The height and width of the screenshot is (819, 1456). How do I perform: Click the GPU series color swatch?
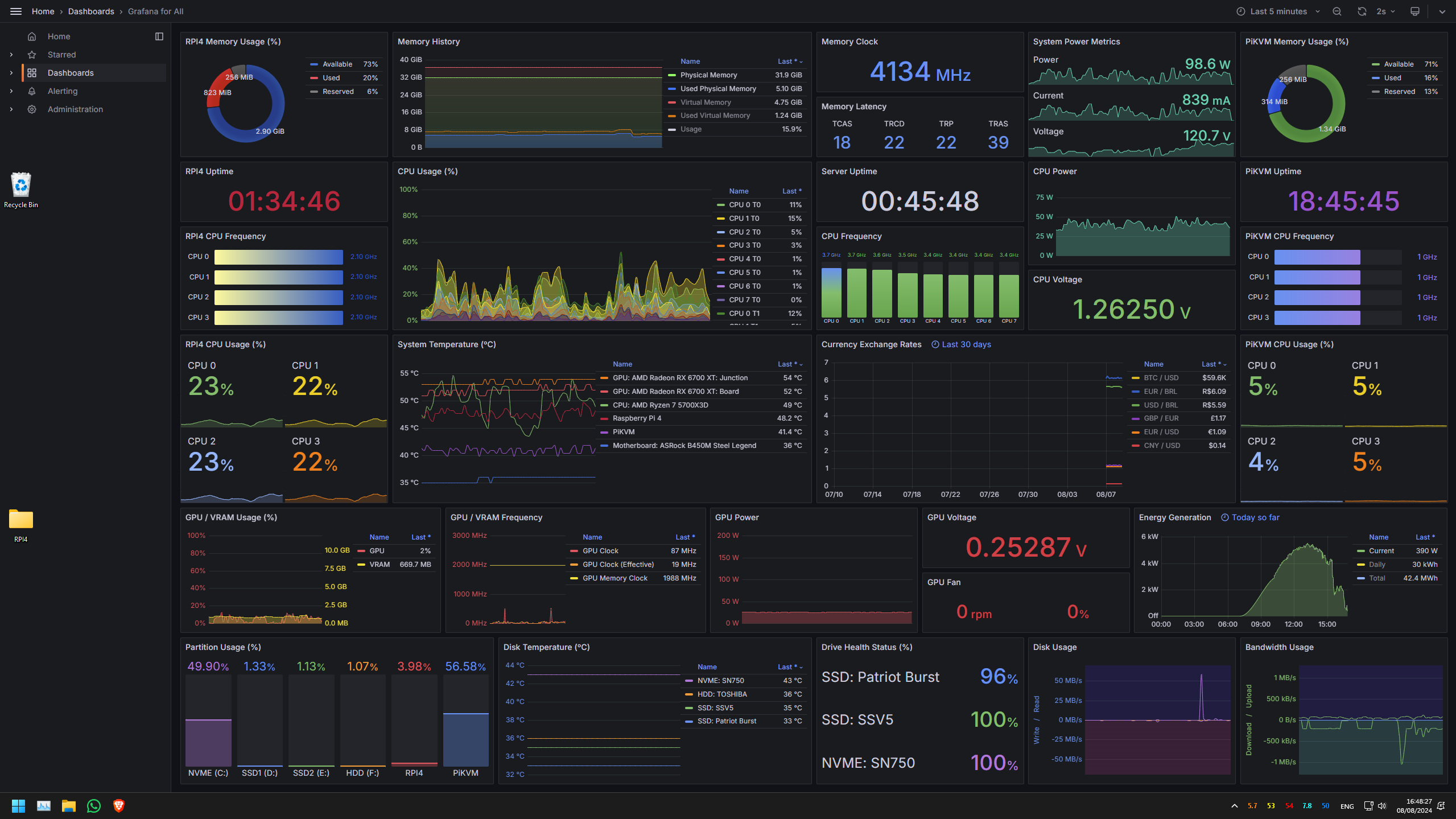(x=361, y=551)
